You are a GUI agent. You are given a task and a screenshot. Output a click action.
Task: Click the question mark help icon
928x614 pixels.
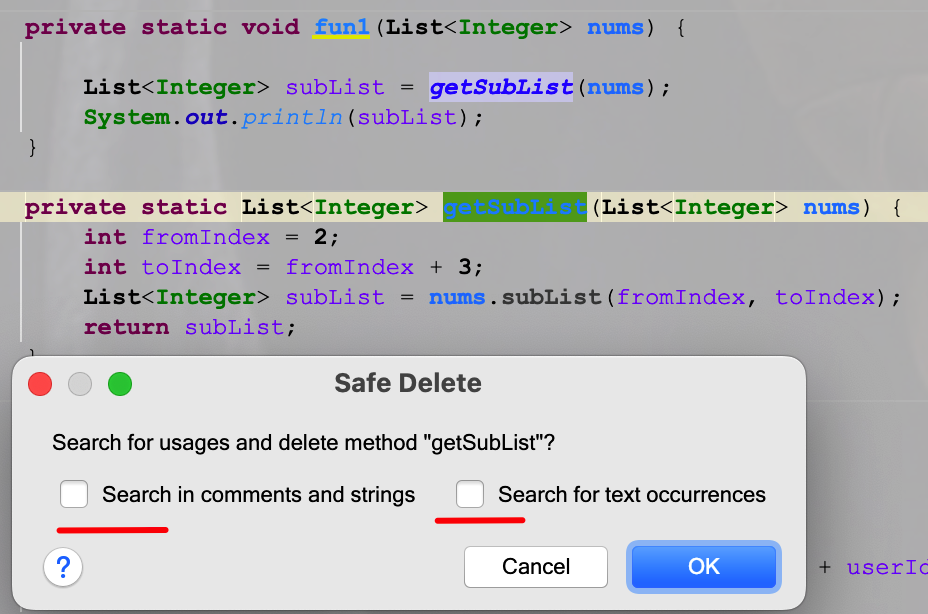pos(63,568)
